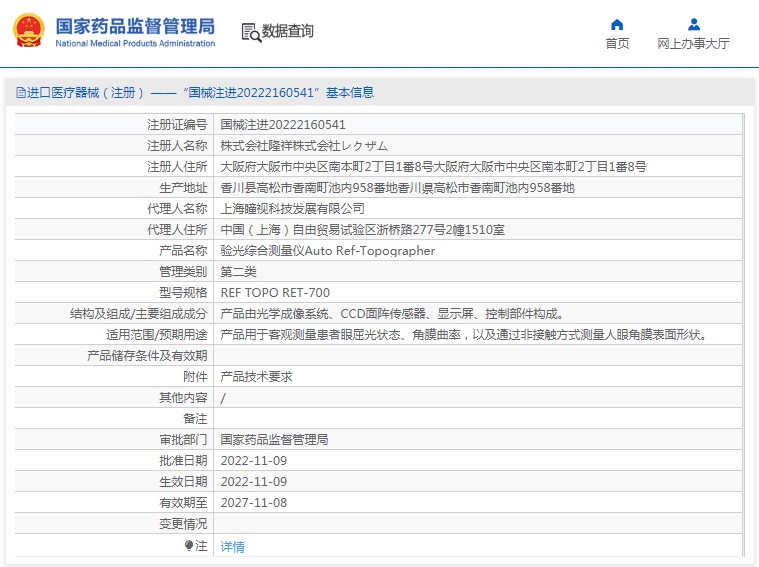Select the 生产地址 value 香川县高松市

pos(397,188)
